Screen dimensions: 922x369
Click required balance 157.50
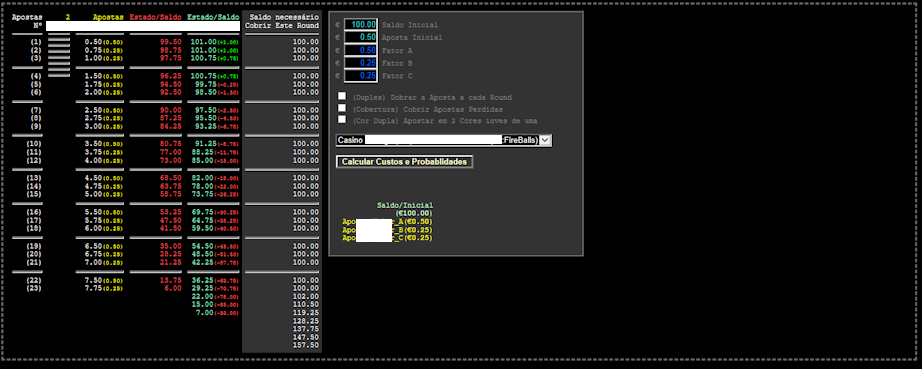(x=306, y=345)
